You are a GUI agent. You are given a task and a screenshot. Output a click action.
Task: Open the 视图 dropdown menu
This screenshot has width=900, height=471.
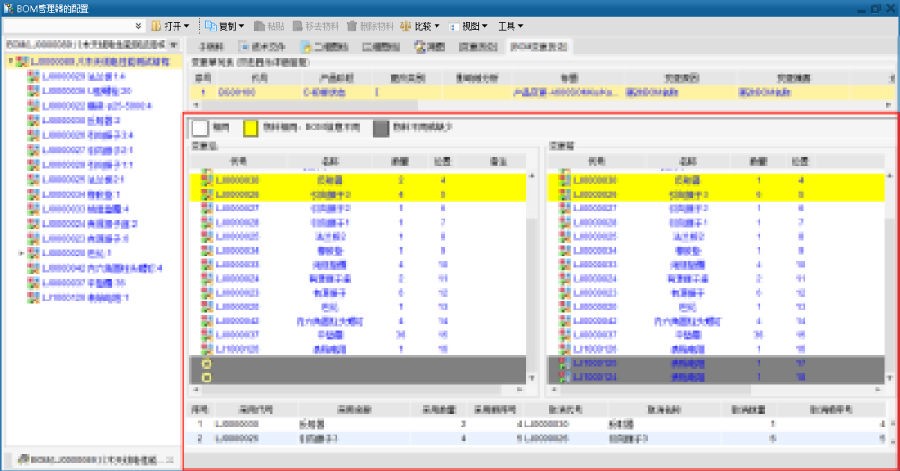click(x=472, y=25)
